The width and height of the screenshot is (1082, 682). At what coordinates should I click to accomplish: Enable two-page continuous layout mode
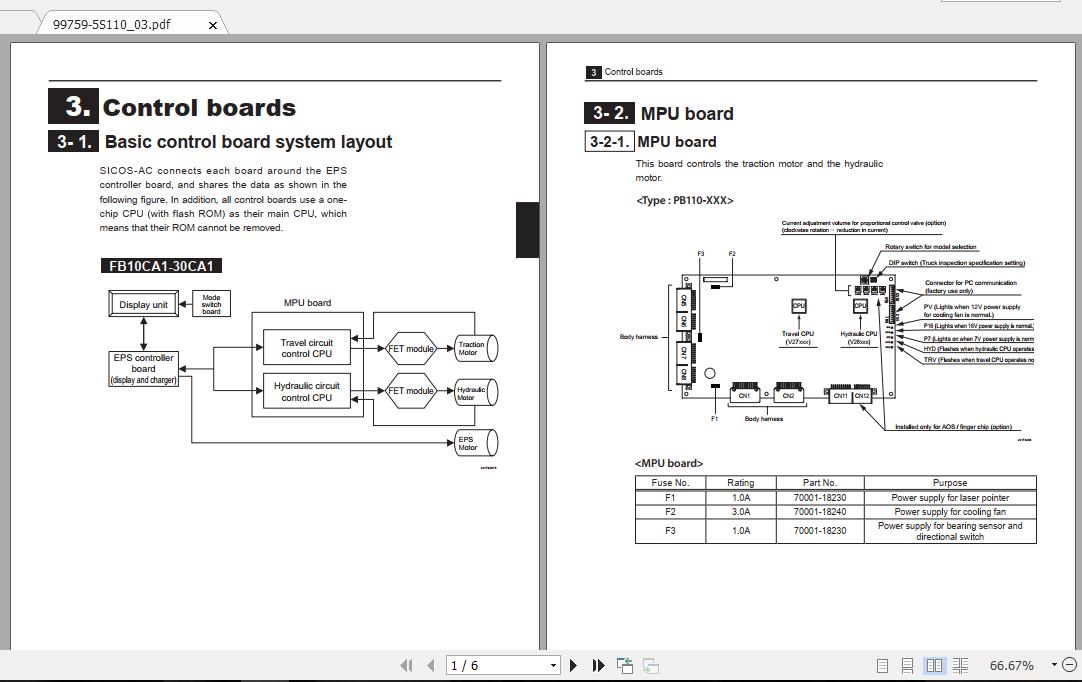(x=961, y=664)
